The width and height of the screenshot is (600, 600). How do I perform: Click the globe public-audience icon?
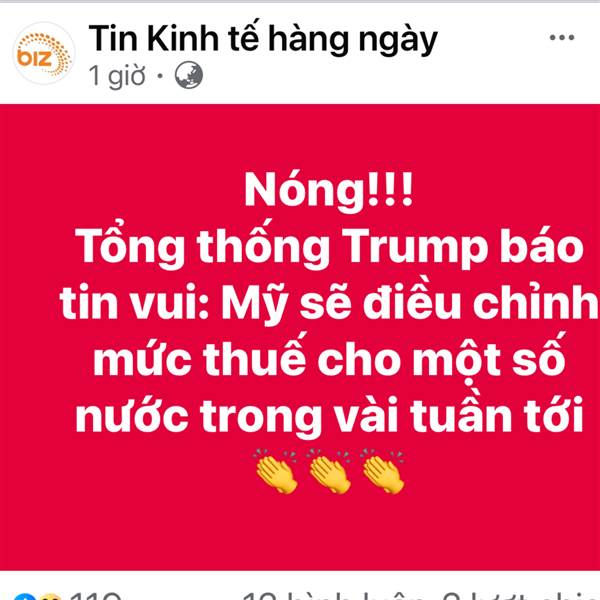(189, 75)
